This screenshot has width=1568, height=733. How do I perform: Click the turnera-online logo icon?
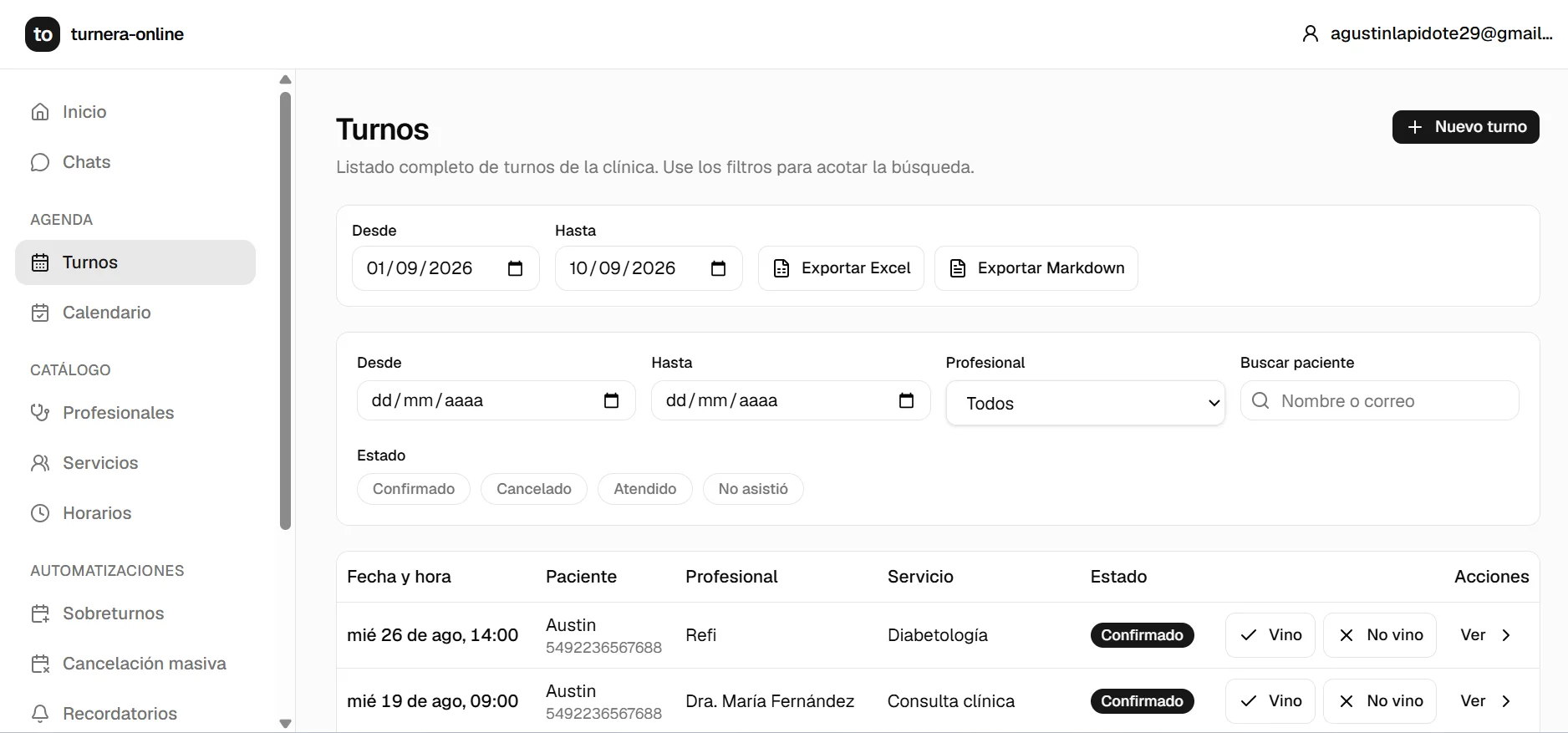[43, 34]
